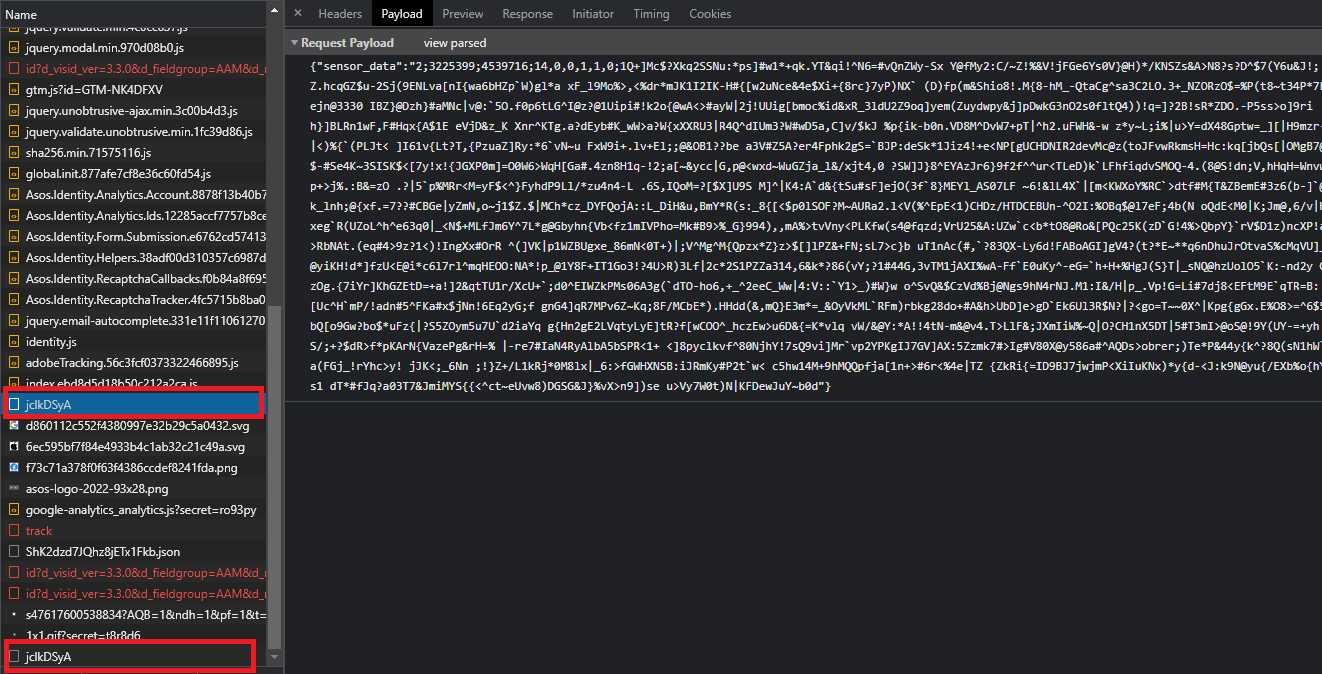This screenshot has width=1322, height=674.
Task: Click the icon beside adobeTracking.56c3fcf0373322466895.js
Action: (x=14, y=363)
